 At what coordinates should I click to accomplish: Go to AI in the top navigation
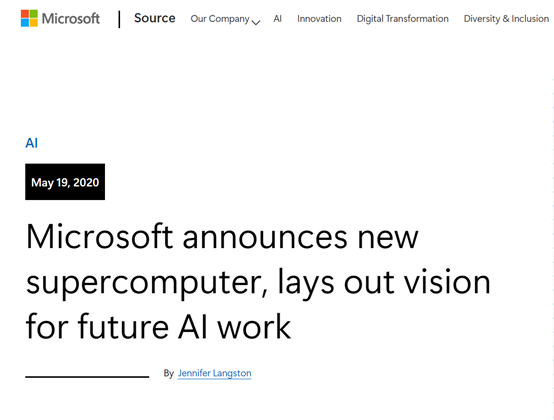coord(277,19)
